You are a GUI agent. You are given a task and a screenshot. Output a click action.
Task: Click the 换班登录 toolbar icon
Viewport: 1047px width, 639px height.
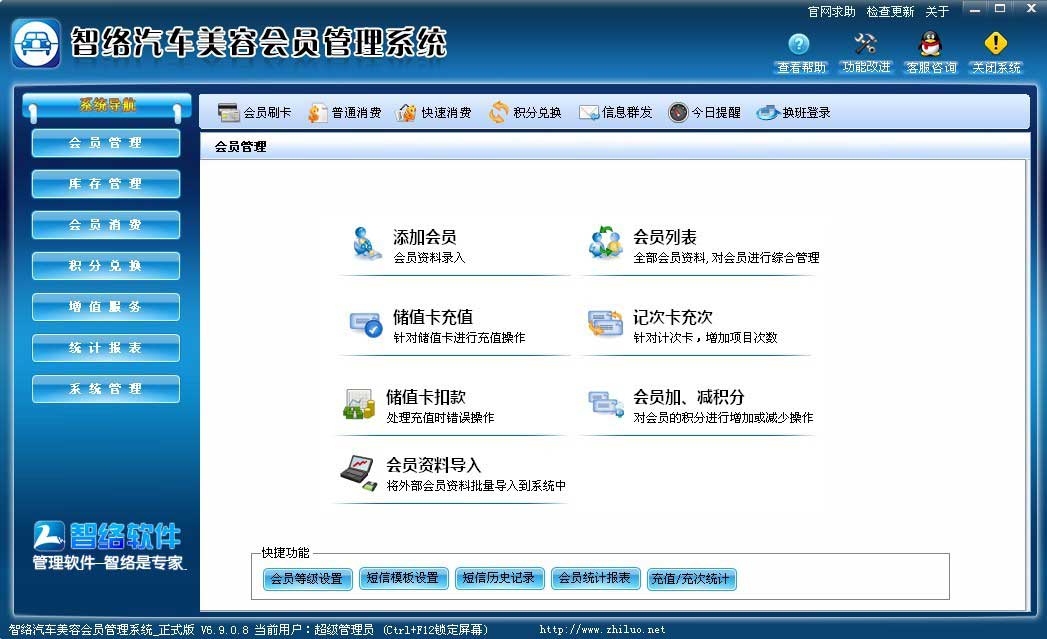pos(768,113)
